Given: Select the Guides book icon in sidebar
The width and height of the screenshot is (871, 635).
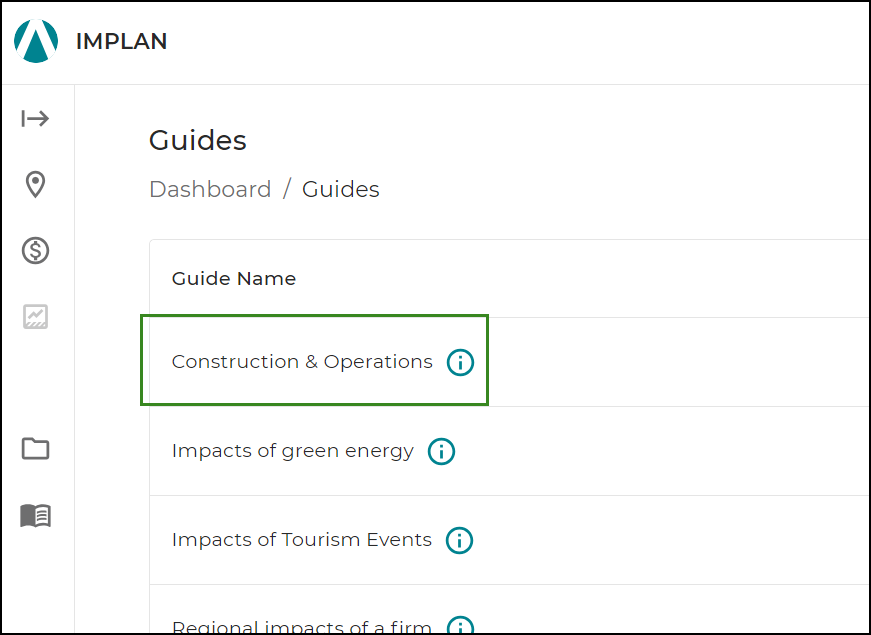Looking at the screenshot, I should pyautogui.click(x=35, y=515).
